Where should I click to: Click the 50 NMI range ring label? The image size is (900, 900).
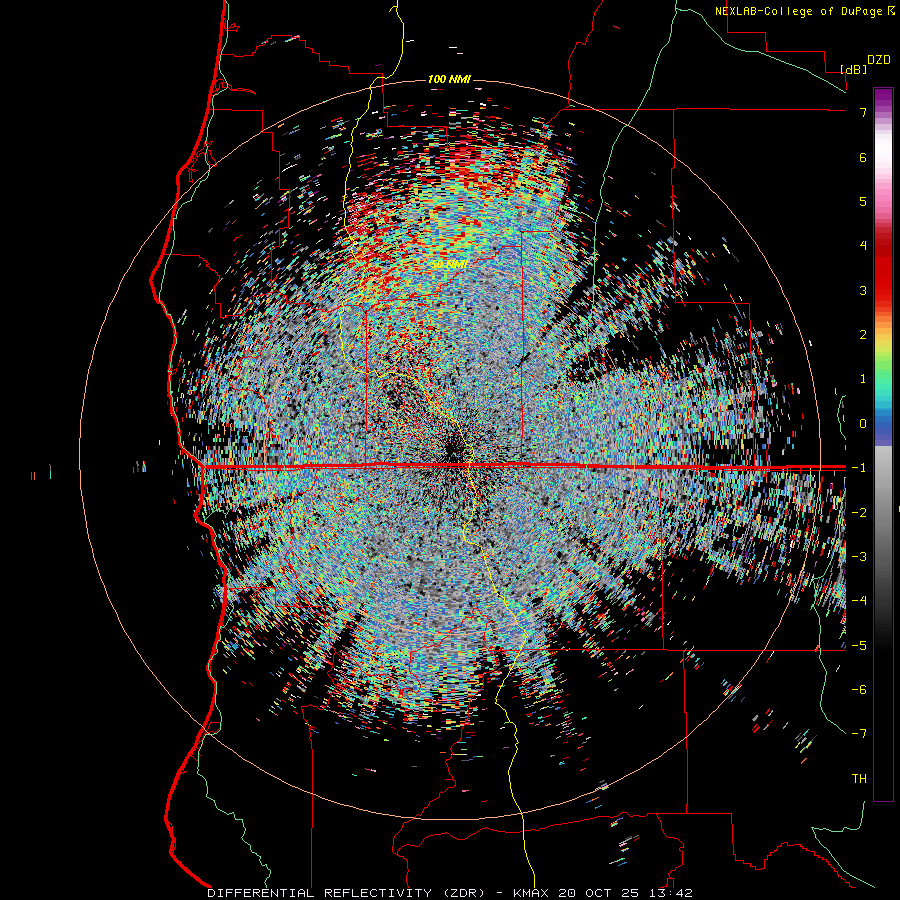[x=449, y=265]
